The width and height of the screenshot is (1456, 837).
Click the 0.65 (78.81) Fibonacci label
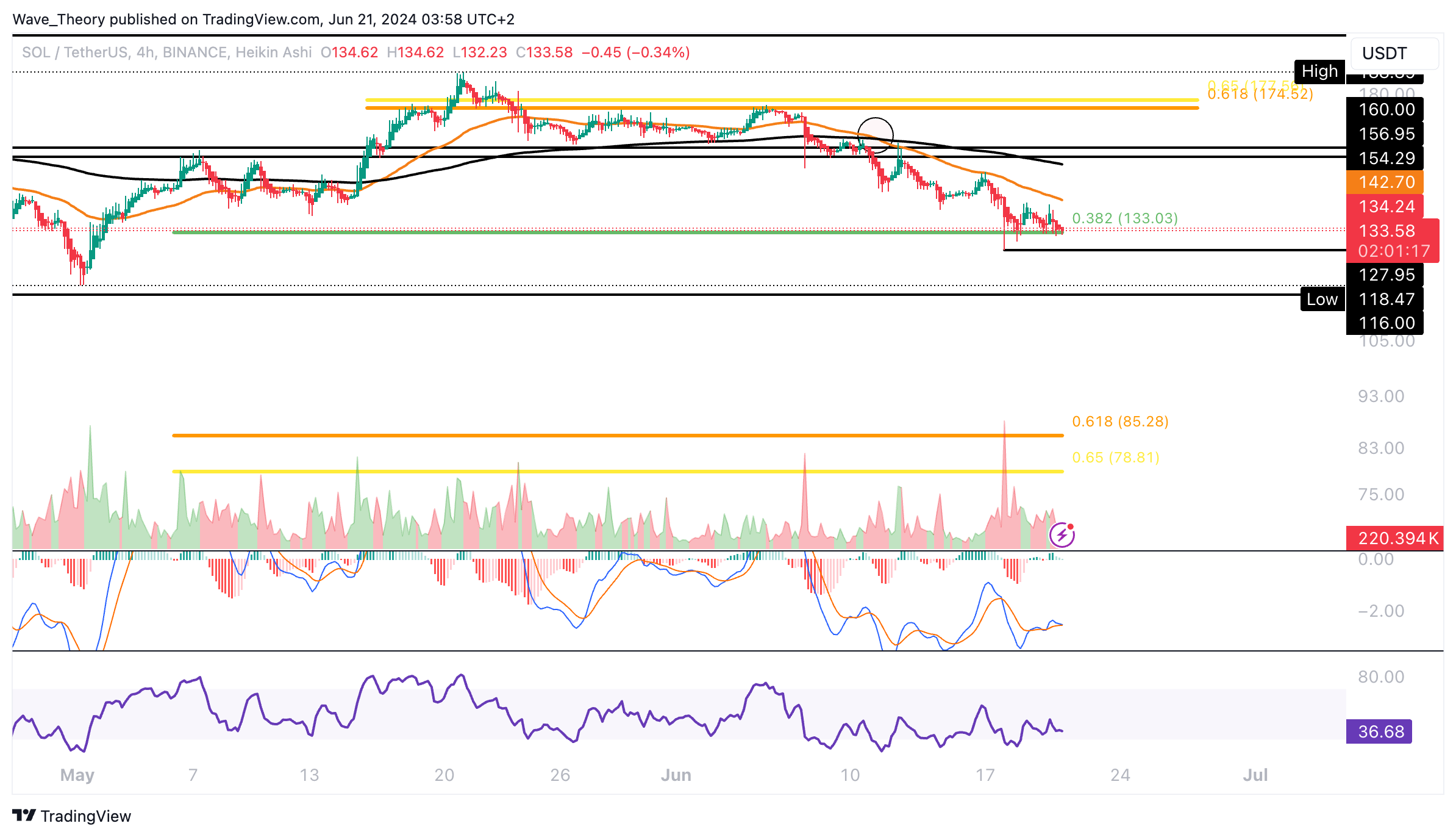click(x=1115, y=458)
